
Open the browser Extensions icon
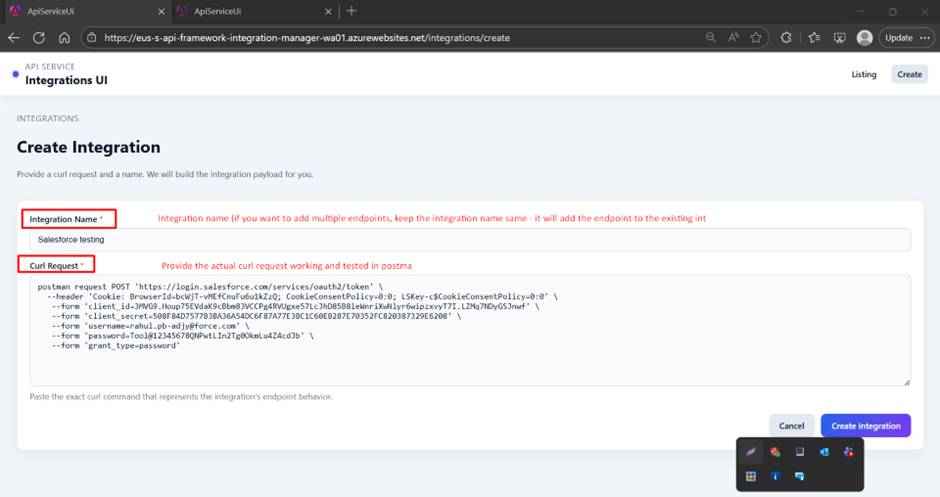coord(786,38)
